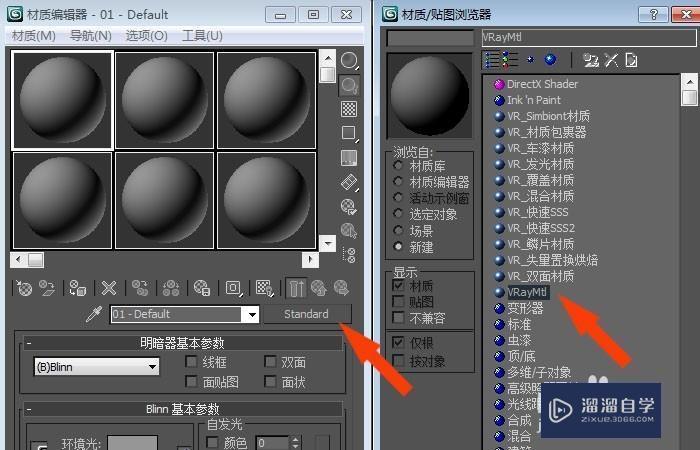Viewport: 700px width, 450px height.
Task: Click the 环境光 color swatch
Action: pyautogui.click(x=132, y=443)
